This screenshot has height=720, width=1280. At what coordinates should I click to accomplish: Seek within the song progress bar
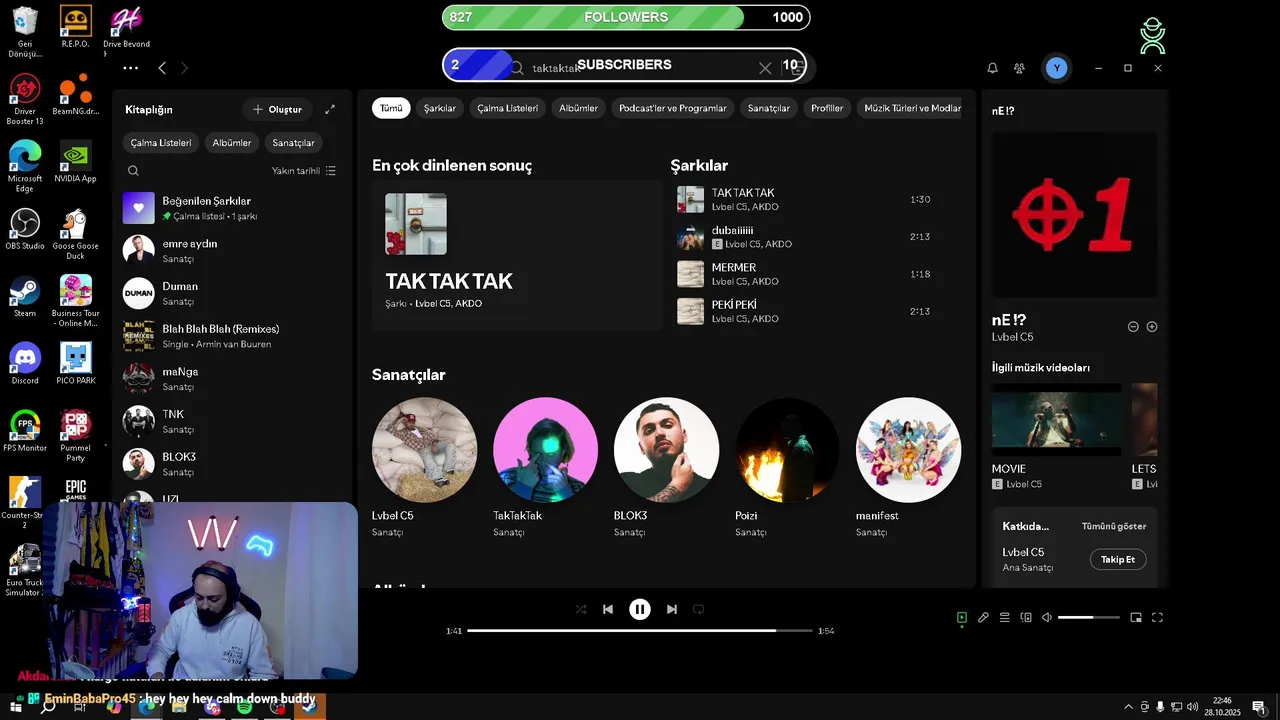[x=640, y=631]
